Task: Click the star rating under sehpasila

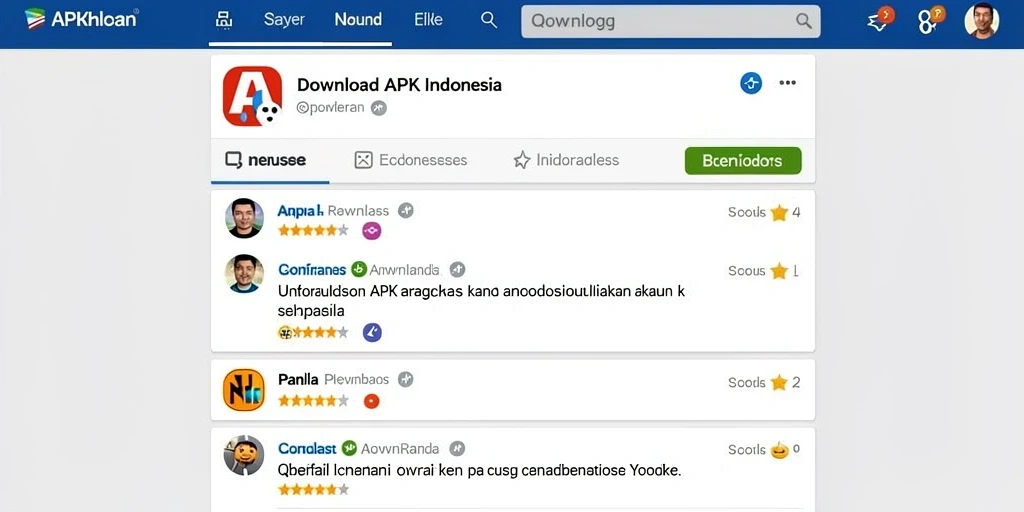Action: click(x=313, y=332)
